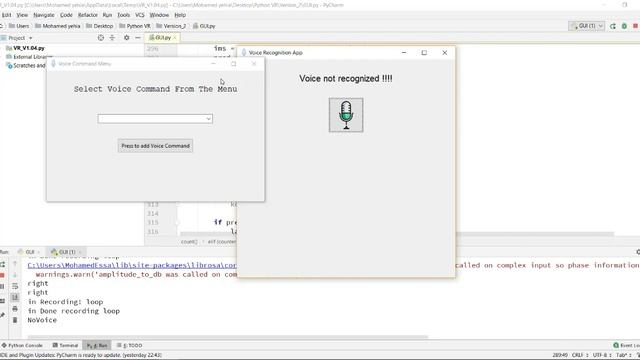Select Scratches and Consoles tree item
This screenshot has width=640, height=360.
(x=26, y=65)
